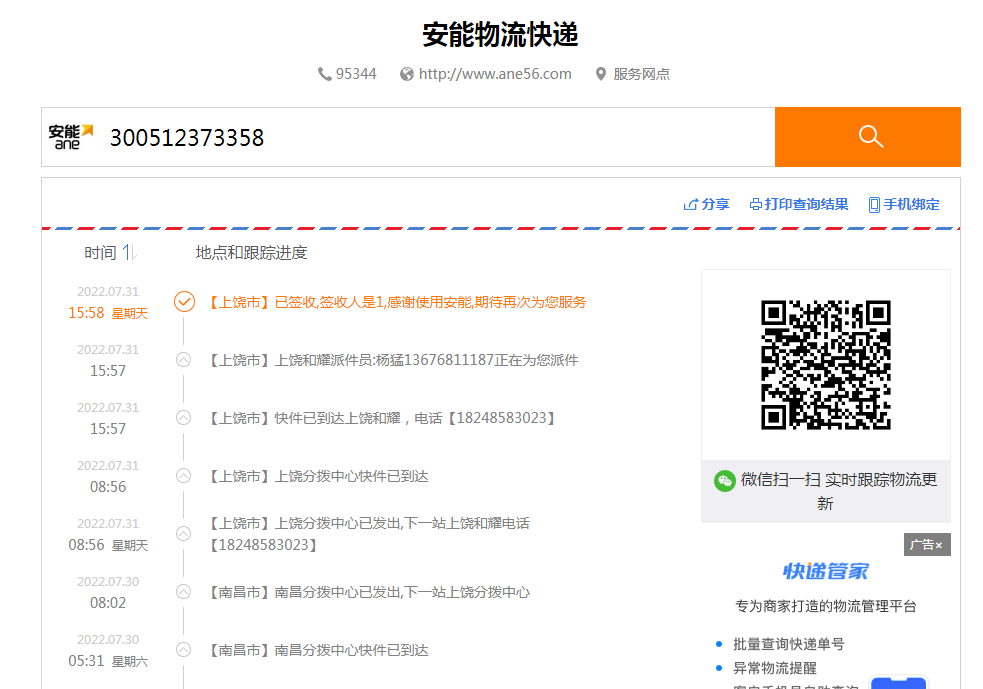983x689 pixels.
Task: Click the globe icon beside the website URL
Action: click(407, 74)
